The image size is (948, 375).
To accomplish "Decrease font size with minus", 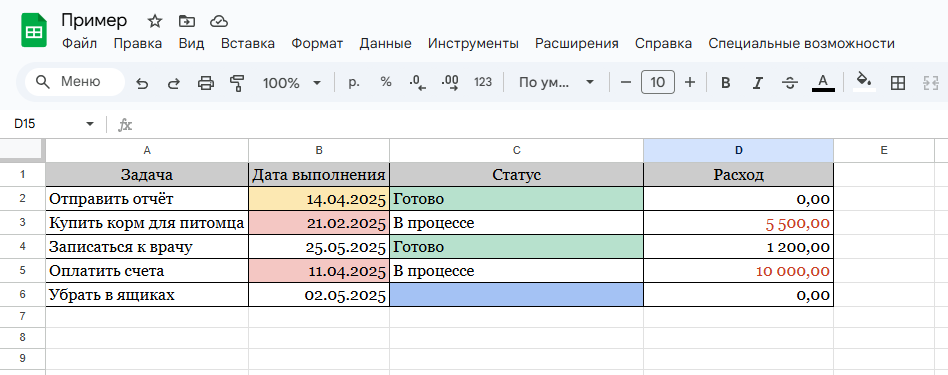I will [x=626, y=82].
